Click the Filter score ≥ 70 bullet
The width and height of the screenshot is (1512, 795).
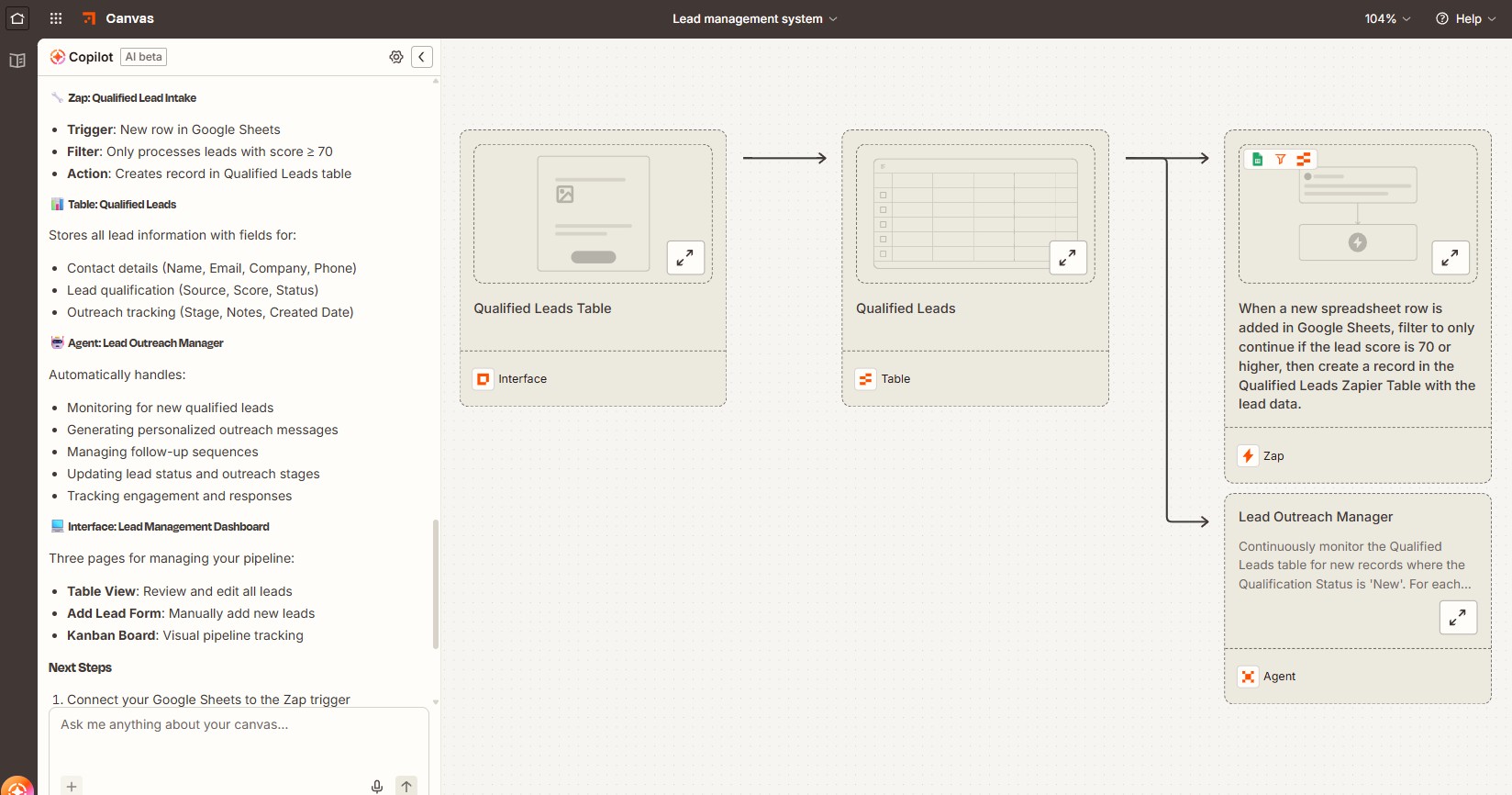click(200, 151)
